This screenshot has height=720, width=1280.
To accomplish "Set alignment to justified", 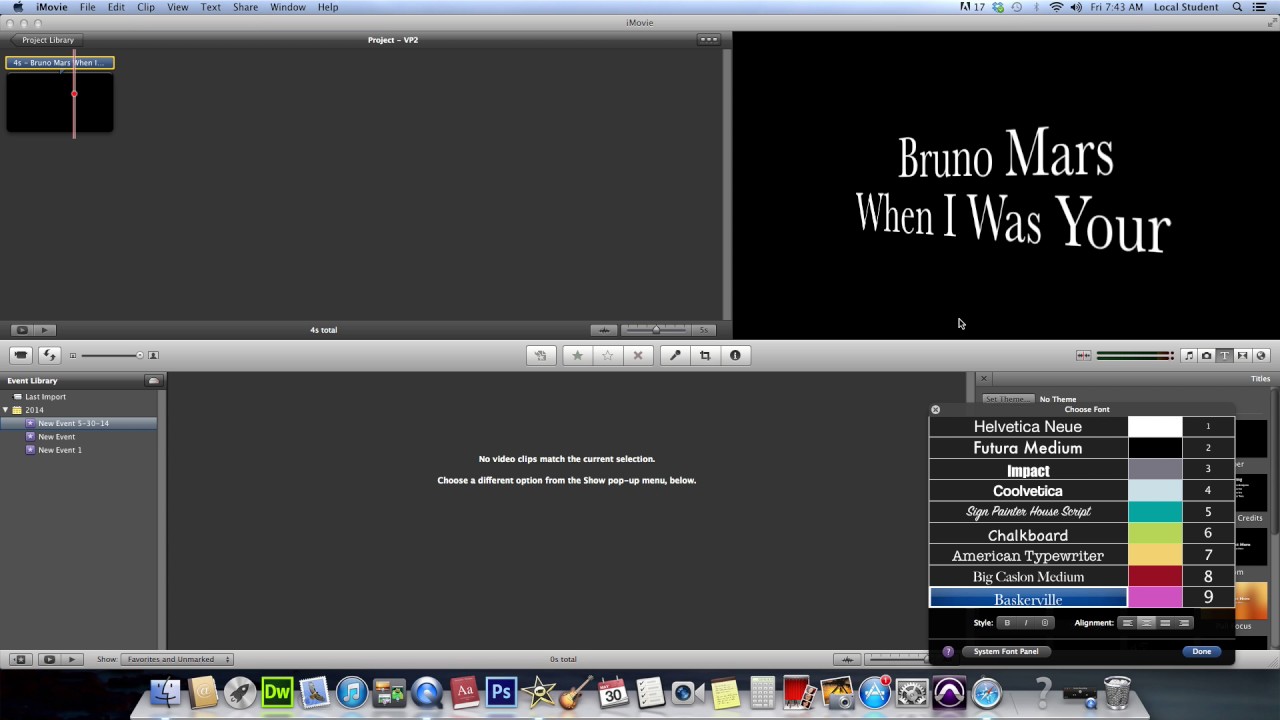I will [x=1165, y=623].
